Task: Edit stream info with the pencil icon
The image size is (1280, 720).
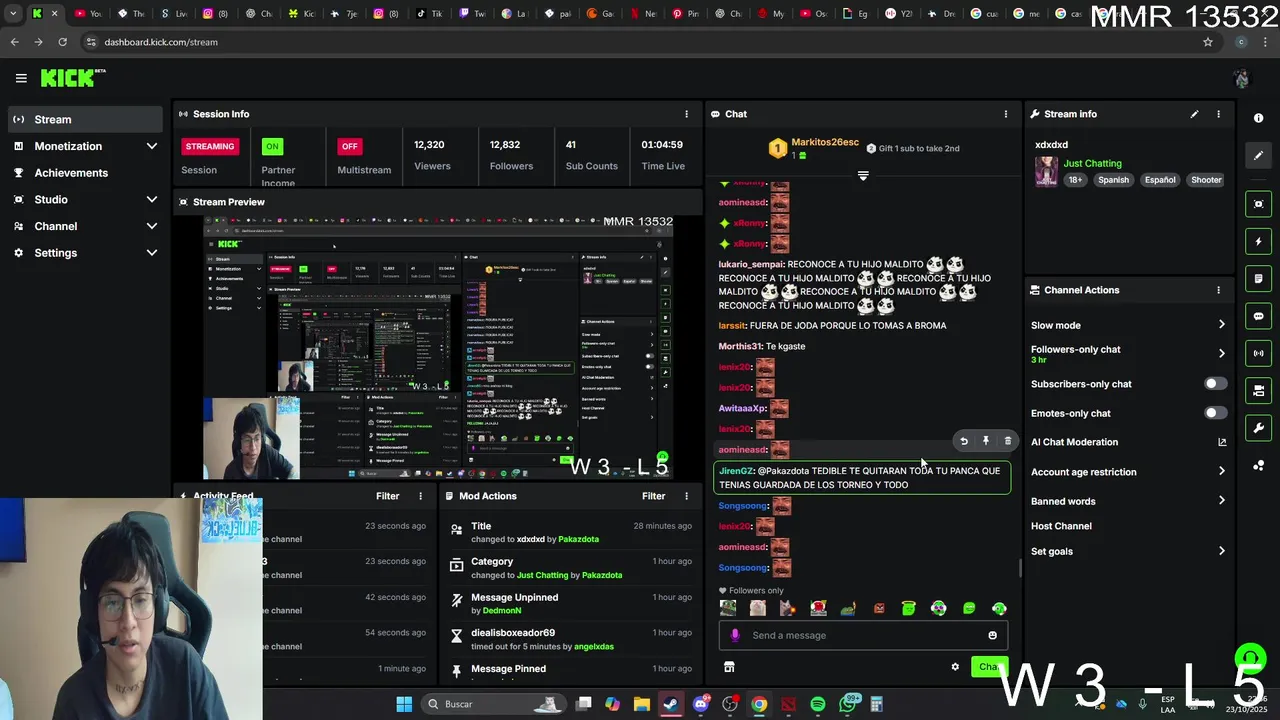Action: pos(1194,114)
